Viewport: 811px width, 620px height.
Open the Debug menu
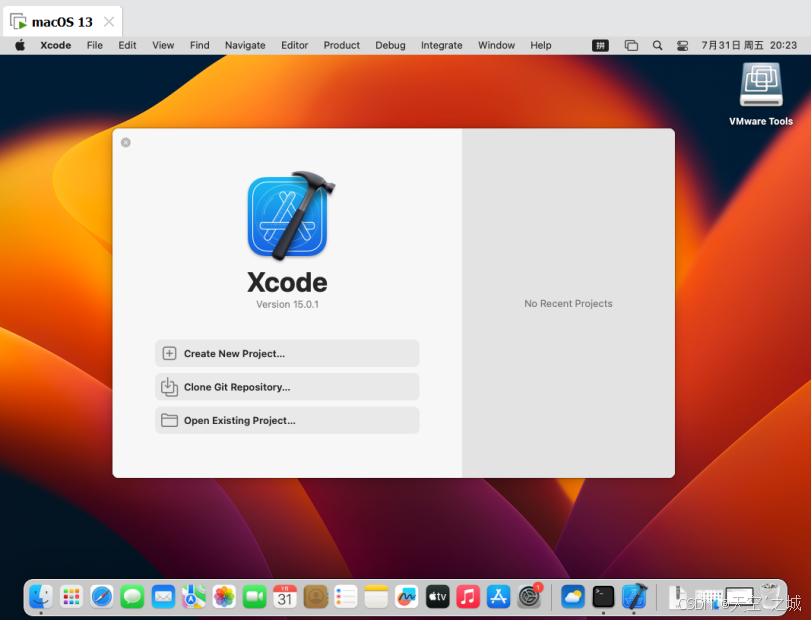point(391,45)
